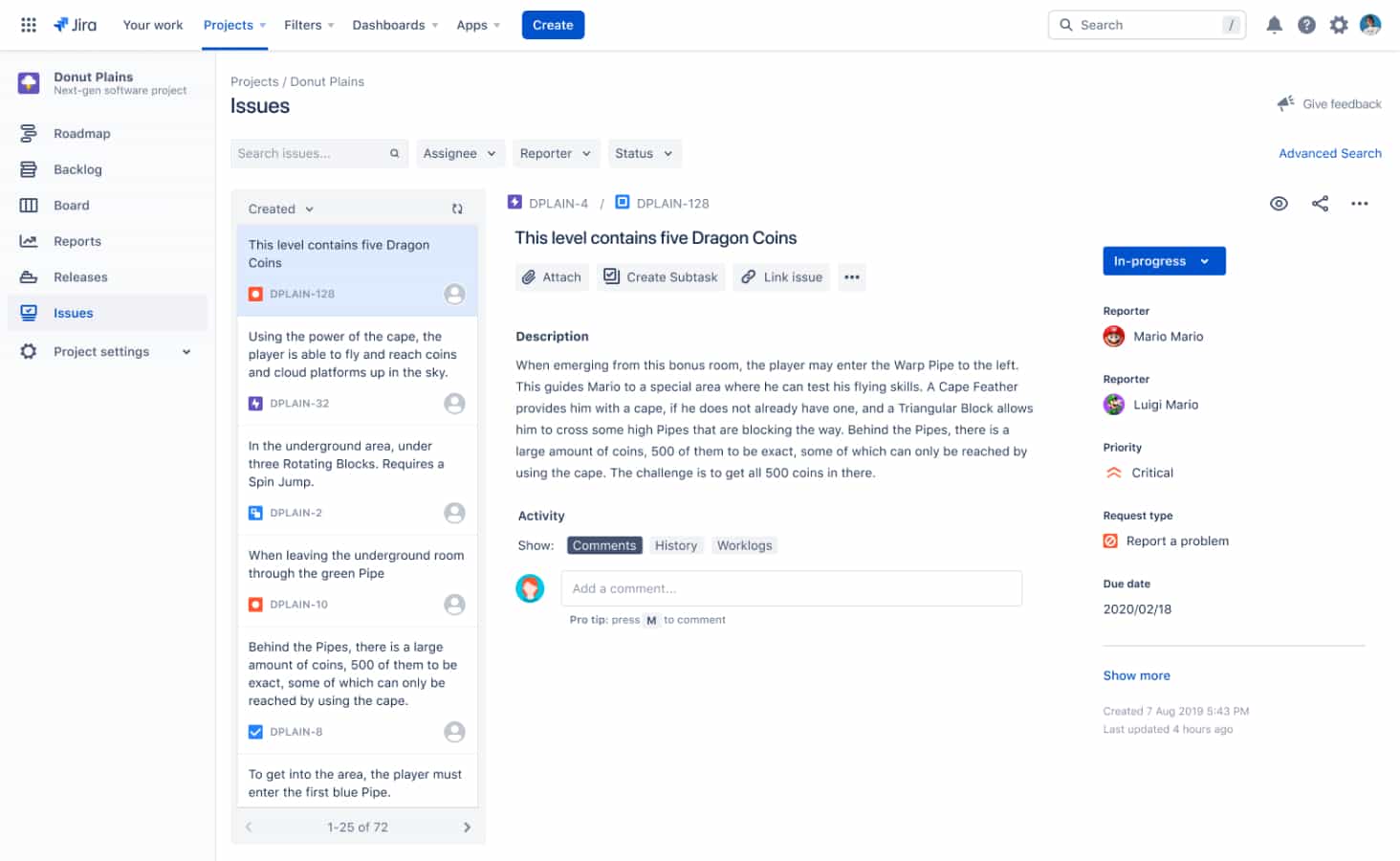Show Worklogs in the activity section
The height and width of the screenshot is (861, 1400).
pyautogui.click(x=744, y=544)
